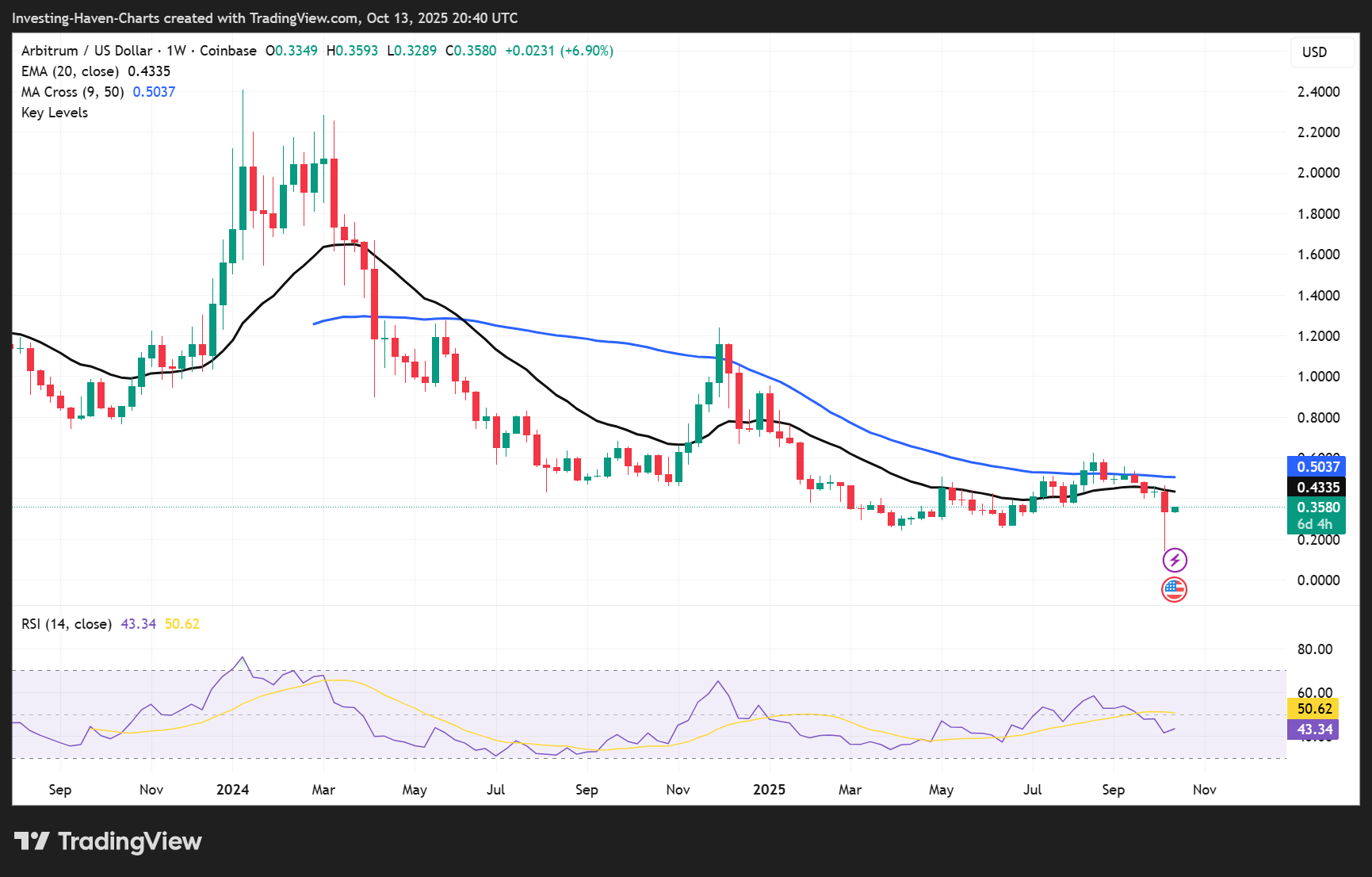Select the Key Levels indicator label

click(55, 113)
